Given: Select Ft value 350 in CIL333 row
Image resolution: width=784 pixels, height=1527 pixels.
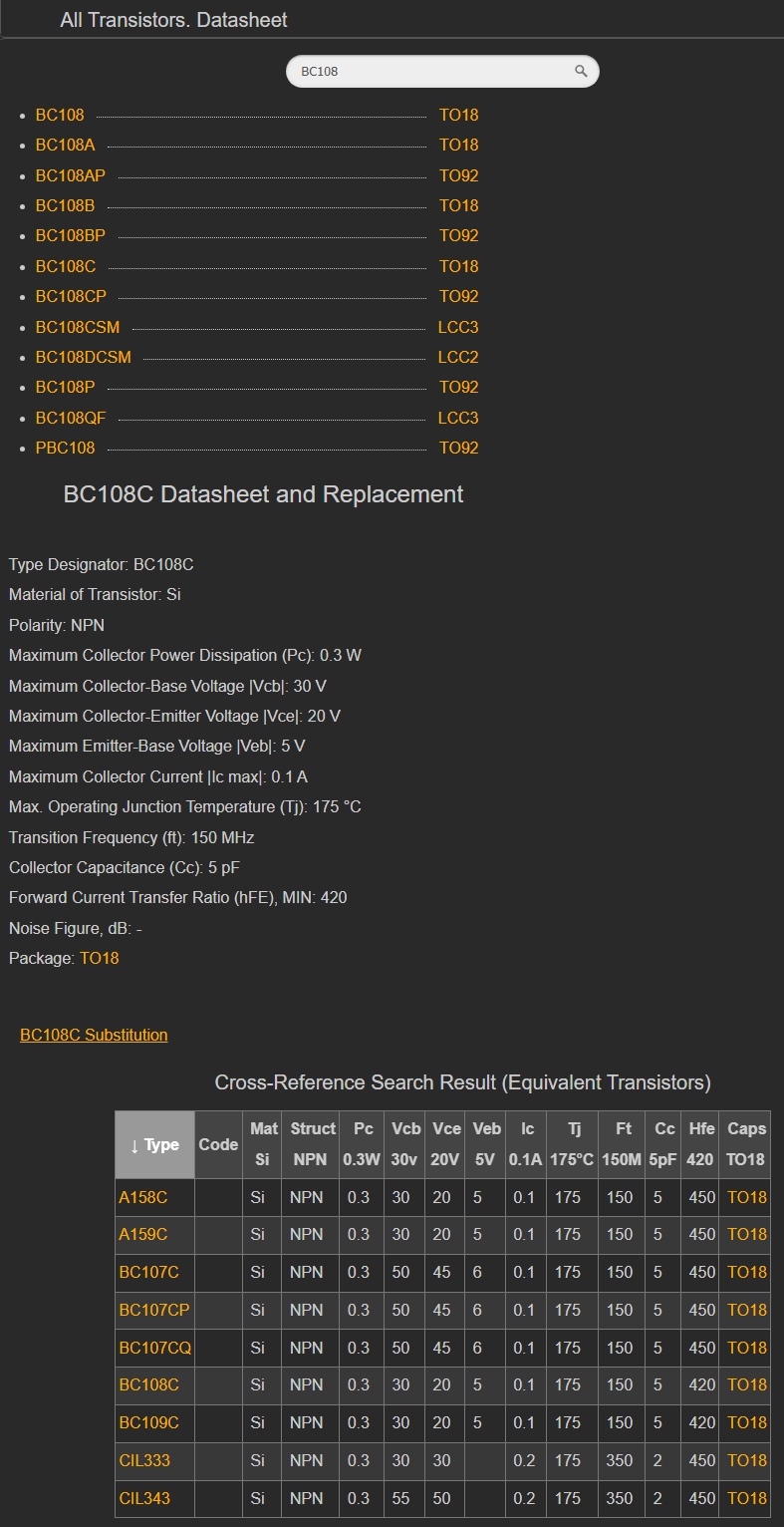Looking at the screenshot, I should click(620, 1460).
